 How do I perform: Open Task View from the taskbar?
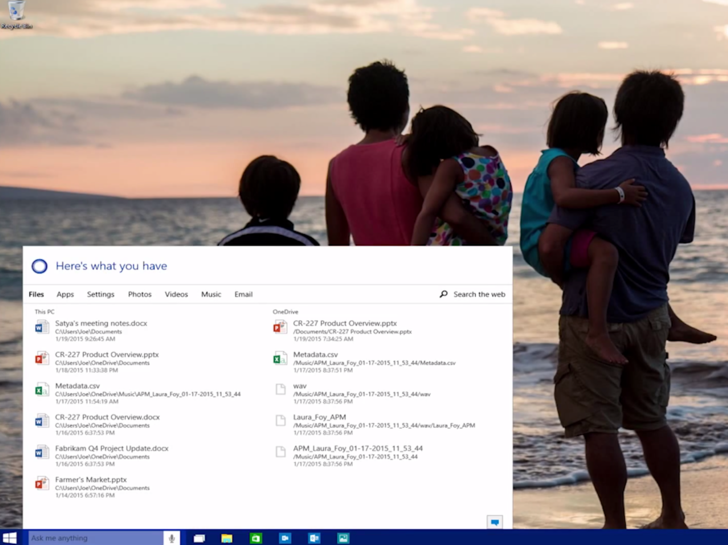click(199, 538)
